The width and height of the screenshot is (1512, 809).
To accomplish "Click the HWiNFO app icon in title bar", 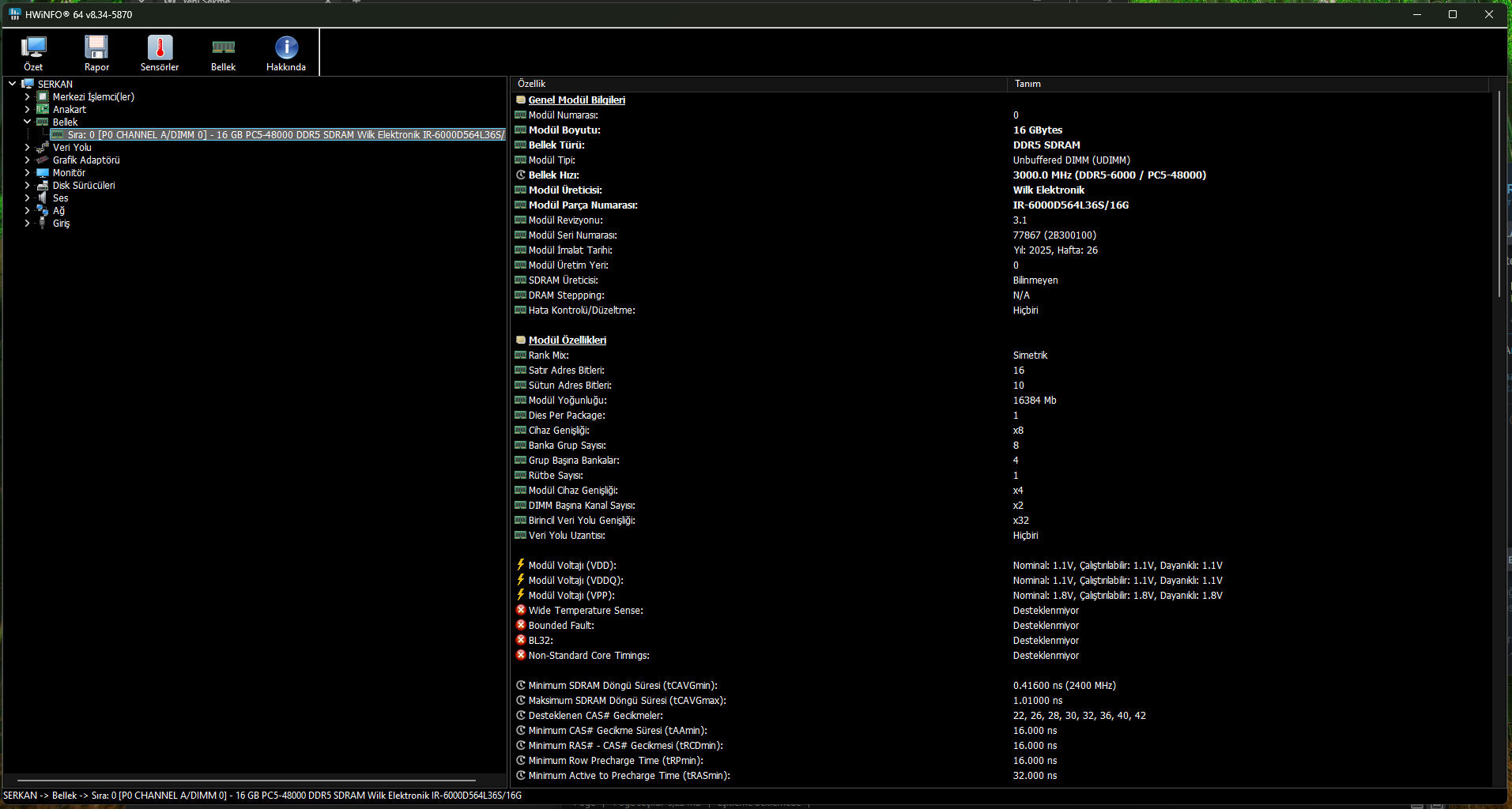I will pyautogui.click(x=15, y=14).
